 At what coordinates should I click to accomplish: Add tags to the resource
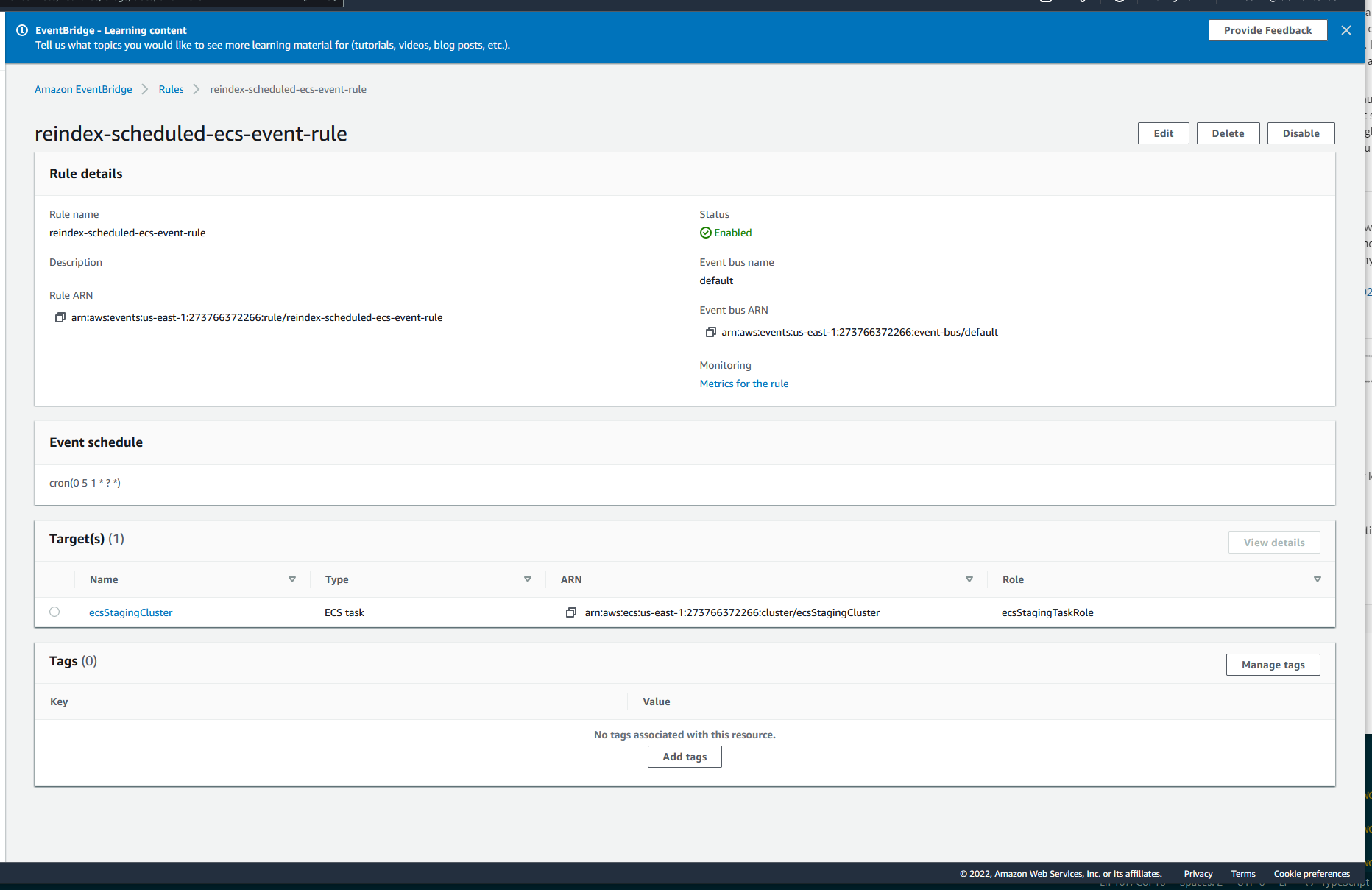click(685, 756)
